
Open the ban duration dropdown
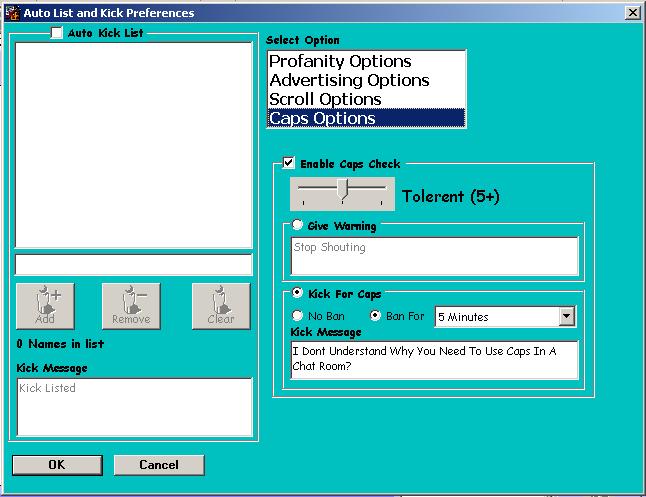(x=567, y=317)
